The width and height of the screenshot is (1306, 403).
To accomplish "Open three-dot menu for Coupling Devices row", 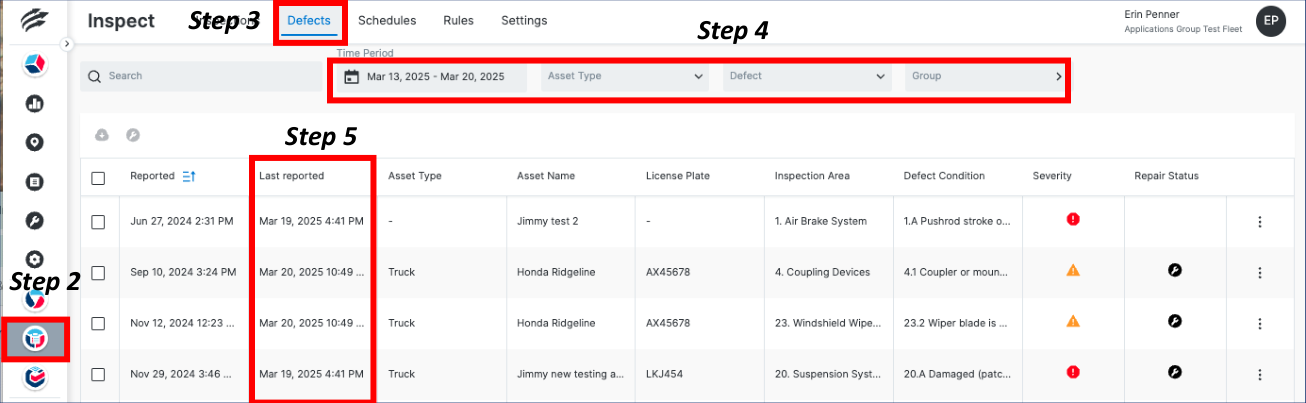I will (1260, 272).
